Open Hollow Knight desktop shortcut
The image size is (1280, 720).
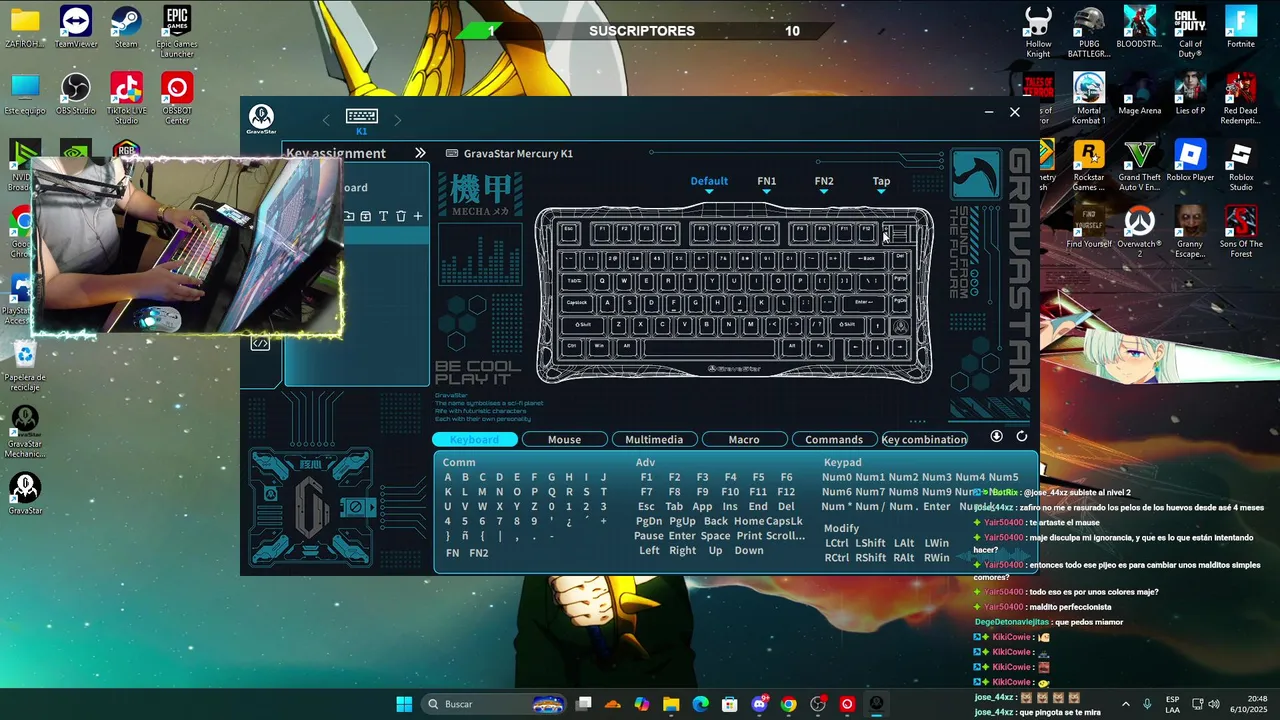(x=1038, y=32)
